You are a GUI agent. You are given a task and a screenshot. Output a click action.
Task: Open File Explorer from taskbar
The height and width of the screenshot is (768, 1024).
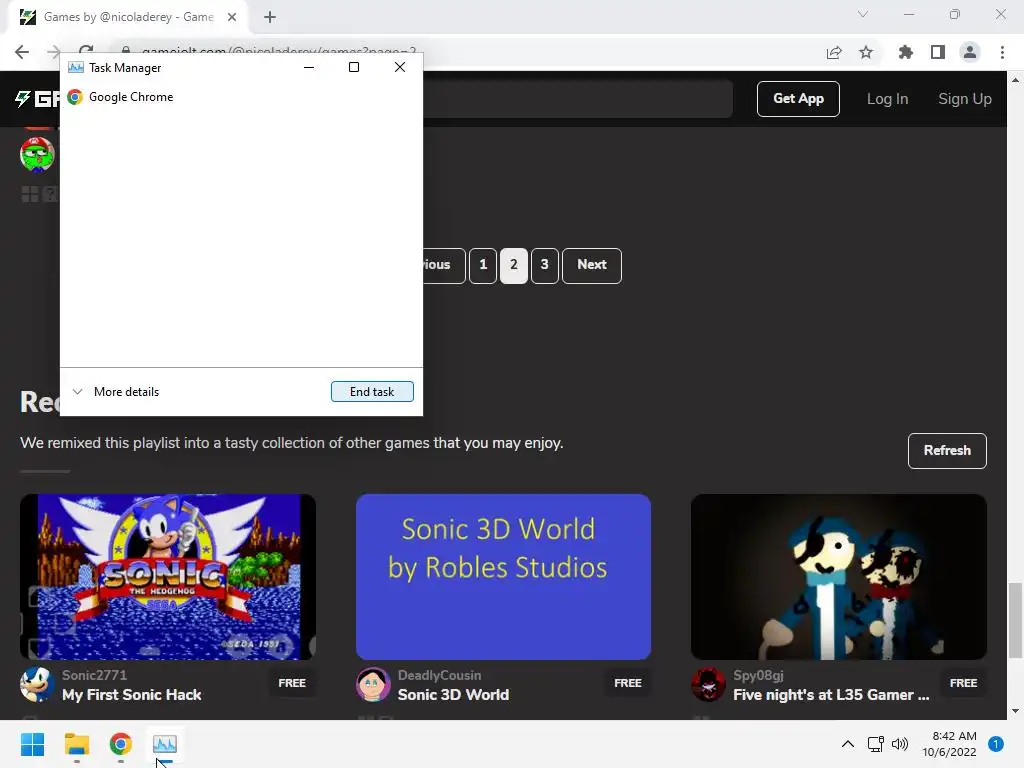pos(76,744)
